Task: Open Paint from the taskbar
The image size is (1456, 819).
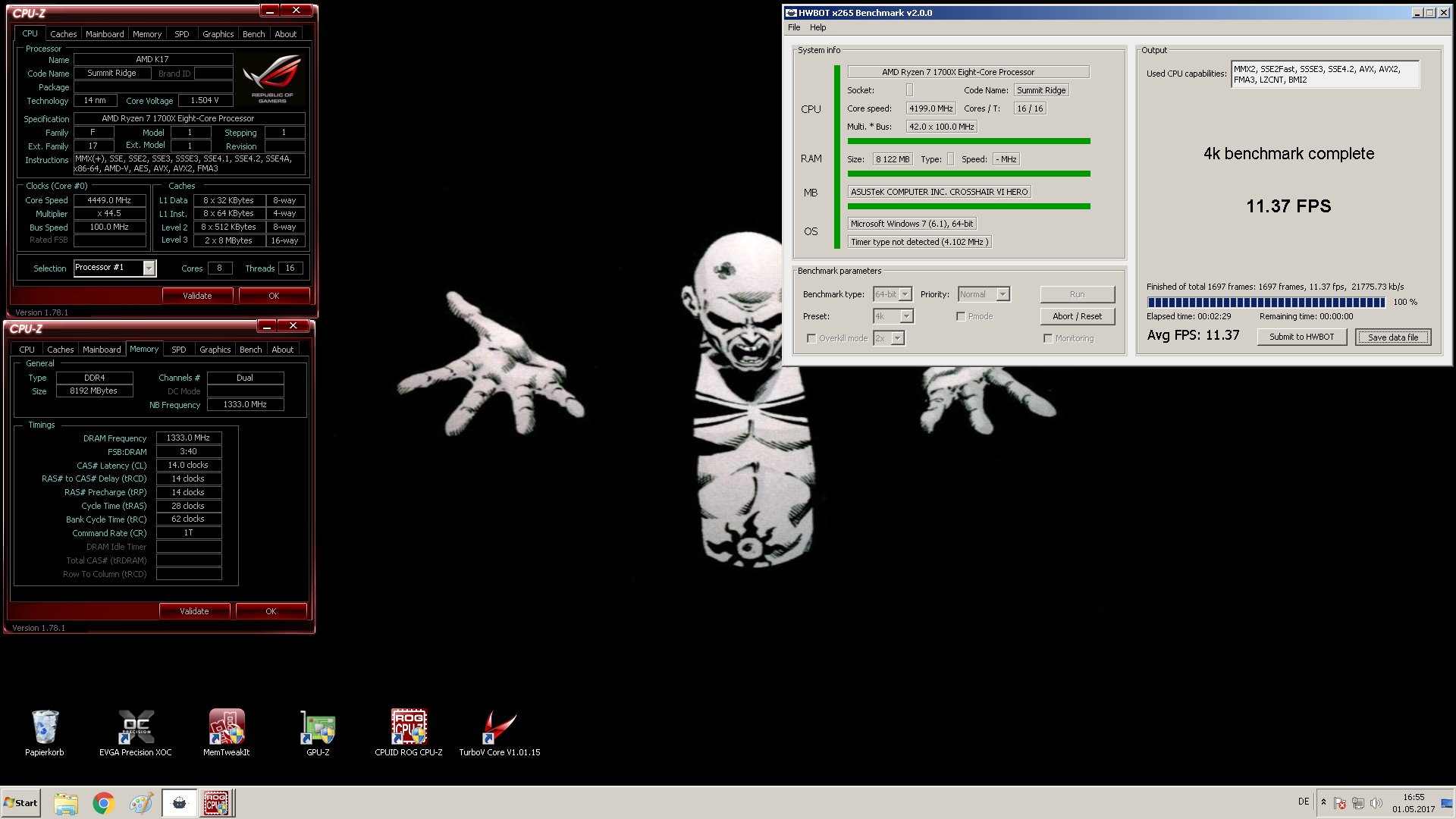Action: point(141,803)
